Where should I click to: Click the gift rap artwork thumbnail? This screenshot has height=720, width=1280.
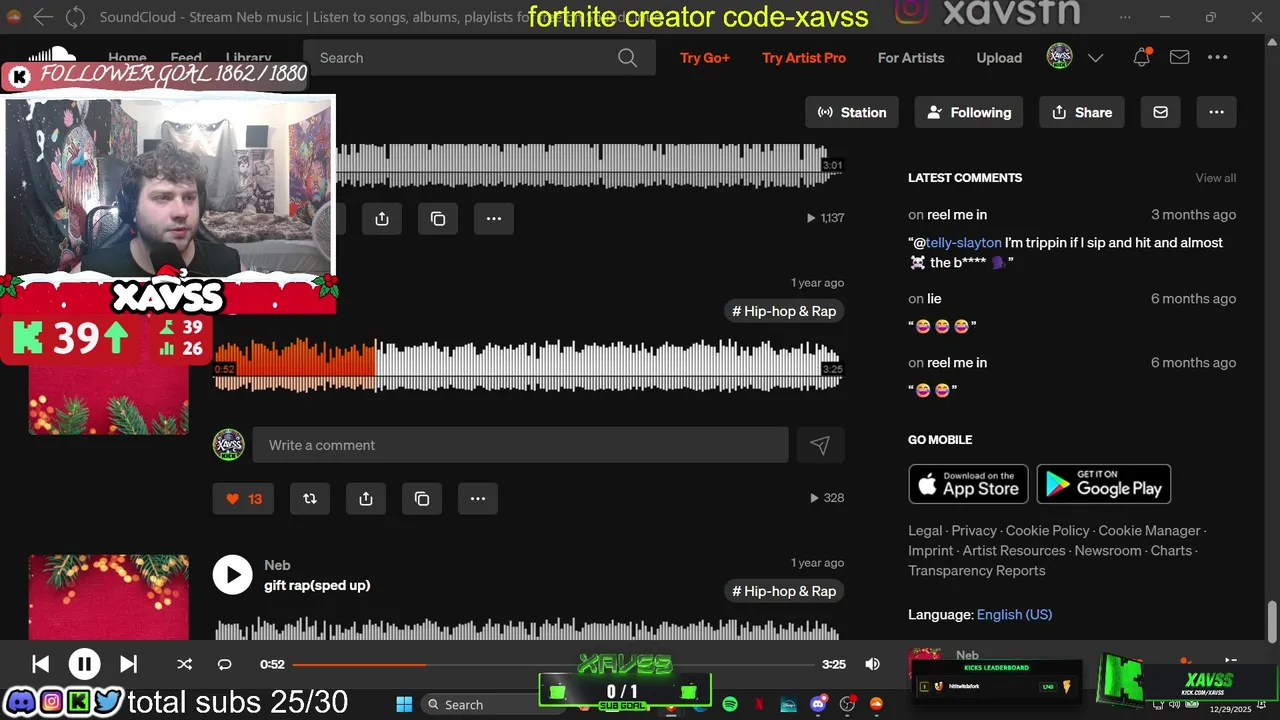tap(108, 597)
